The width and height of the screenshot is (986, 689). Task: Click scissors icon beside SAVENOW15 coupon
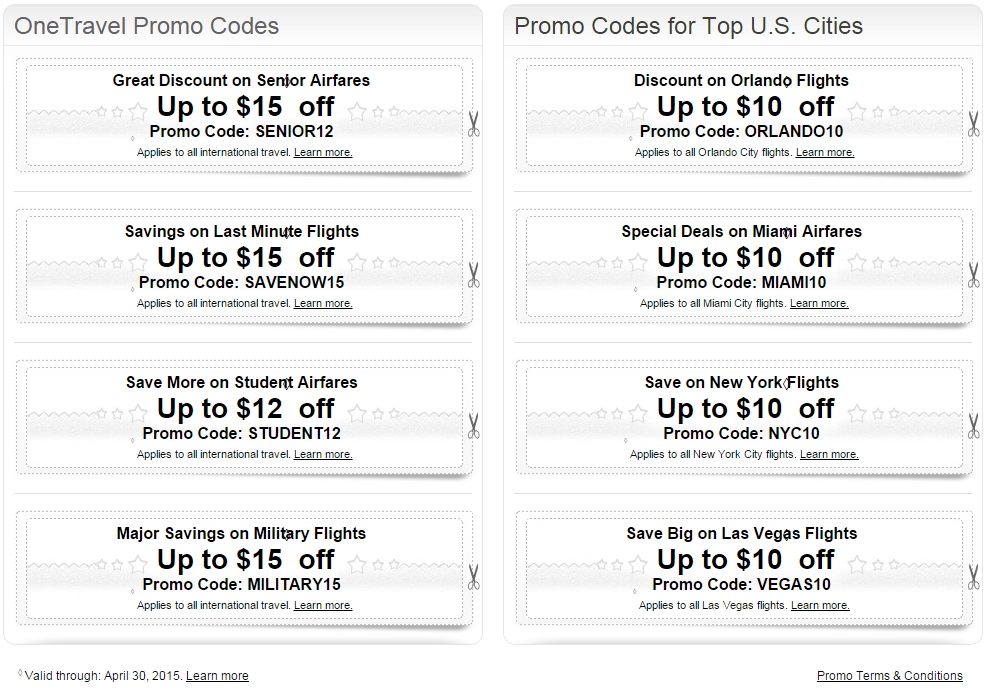click(474, 275)
